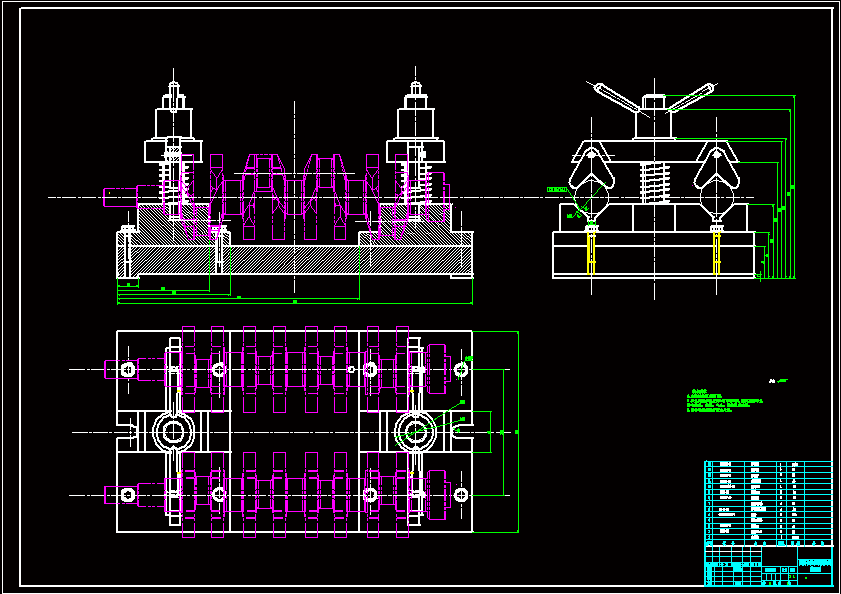Select the left round clamp boss in the plan view
This screenshot has width=841, height=594.
(x=173, y=432)
